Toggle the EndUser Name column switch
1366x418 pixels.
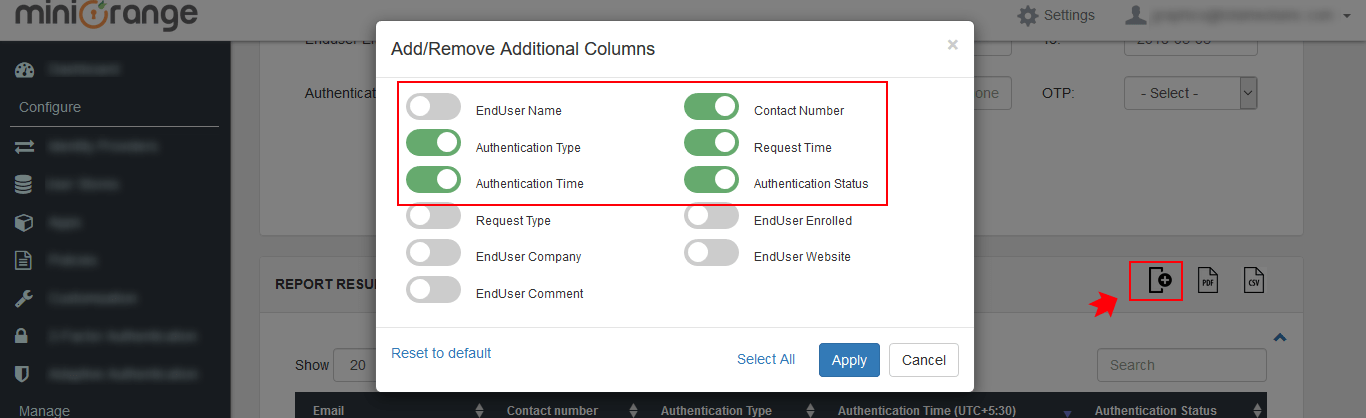click(x=433, y=107)
